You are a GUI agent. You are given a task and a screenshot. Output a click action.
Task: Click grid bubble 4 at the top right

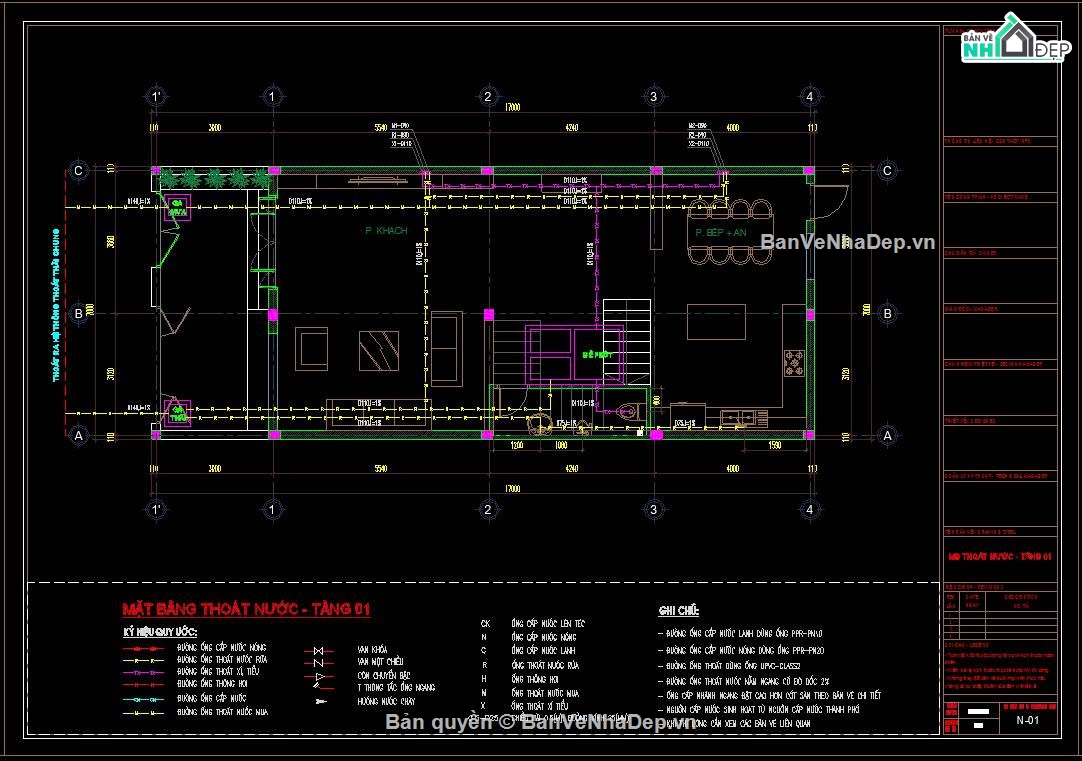[810, 96]
